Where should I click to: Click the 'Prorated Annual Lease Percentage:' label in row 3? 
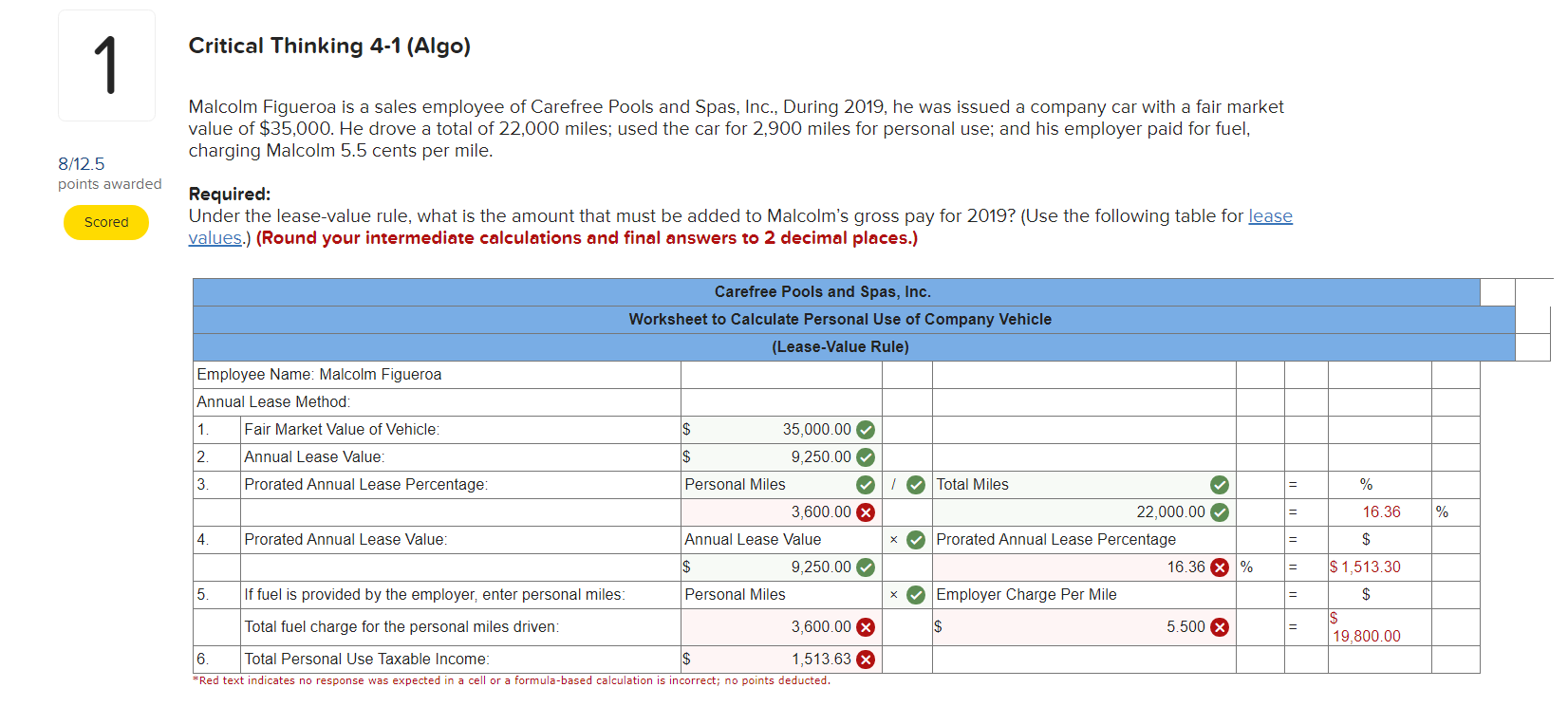pyautogui.click(x=366, y=485)
